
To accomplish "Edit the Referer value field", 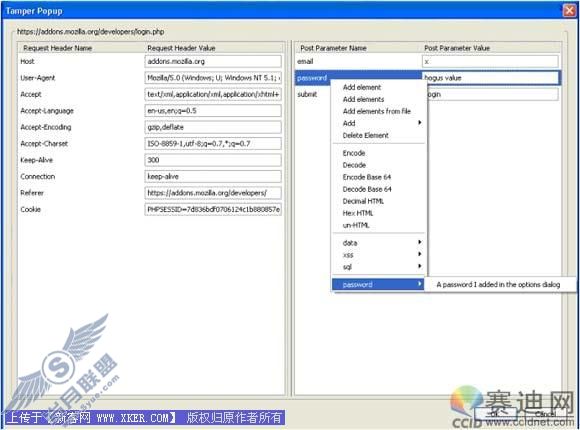I will click(x=213, y=193).
